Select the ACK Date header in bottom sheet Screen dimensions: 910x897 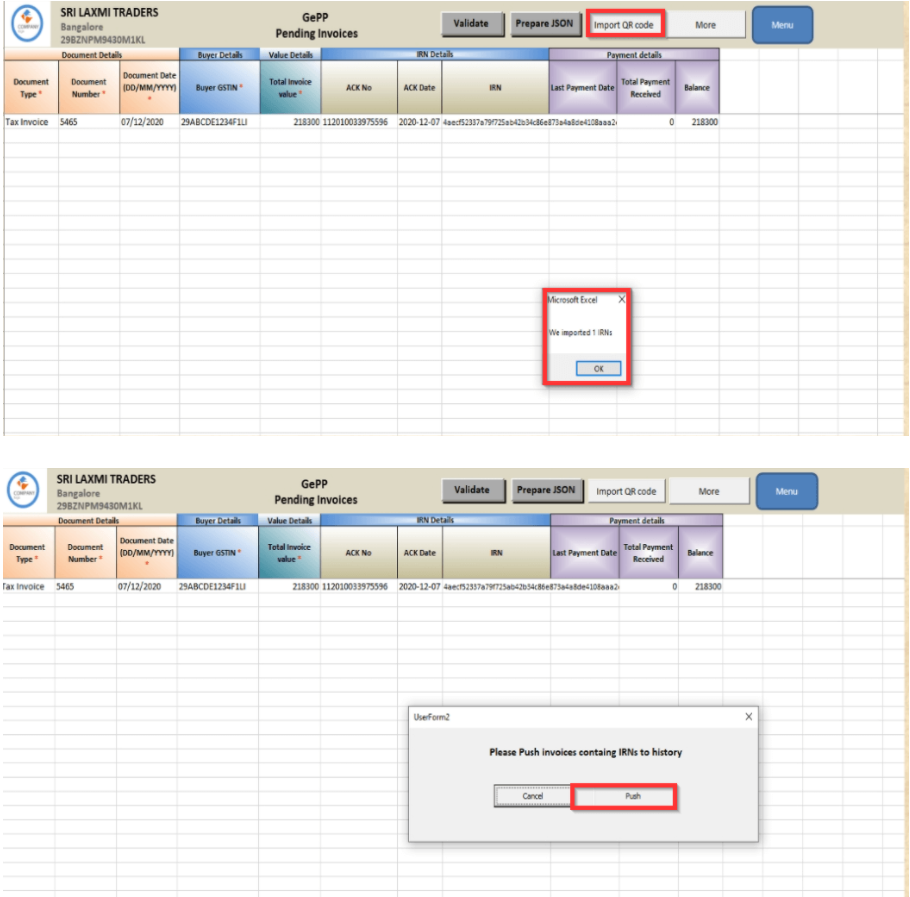[x=420, y=552]
